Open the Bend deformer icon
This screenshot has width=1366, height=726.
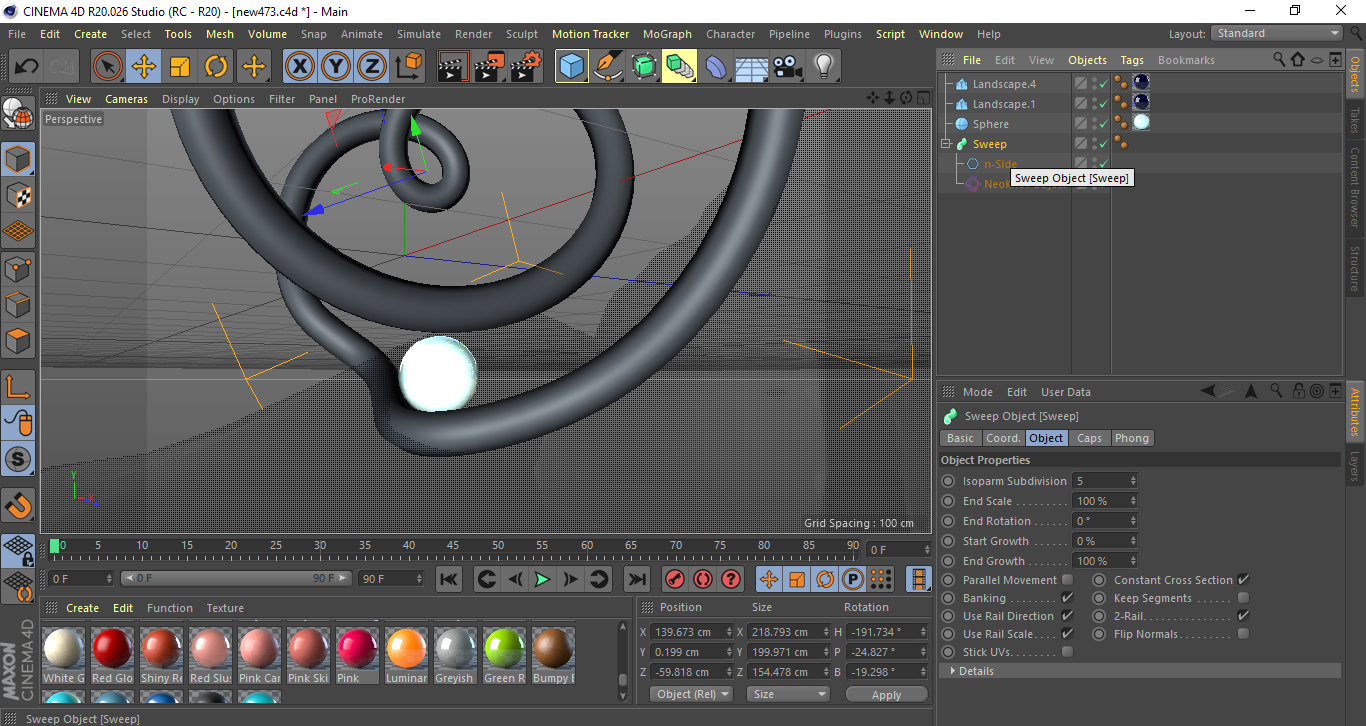(x=716, y=67)
